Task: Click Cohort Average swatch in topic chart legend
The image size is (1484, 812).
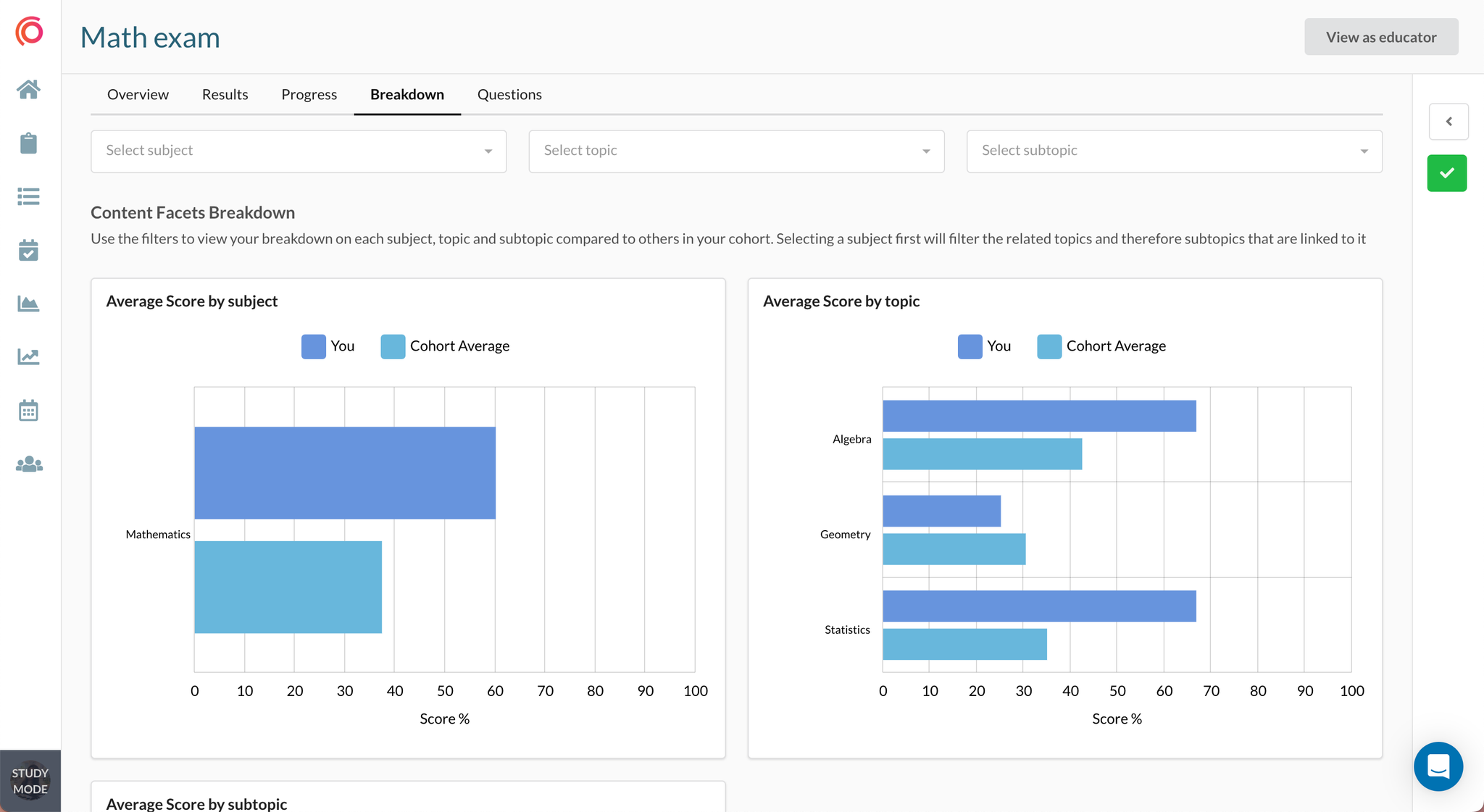Action: pyautogui.click(x=1049, y=346)
